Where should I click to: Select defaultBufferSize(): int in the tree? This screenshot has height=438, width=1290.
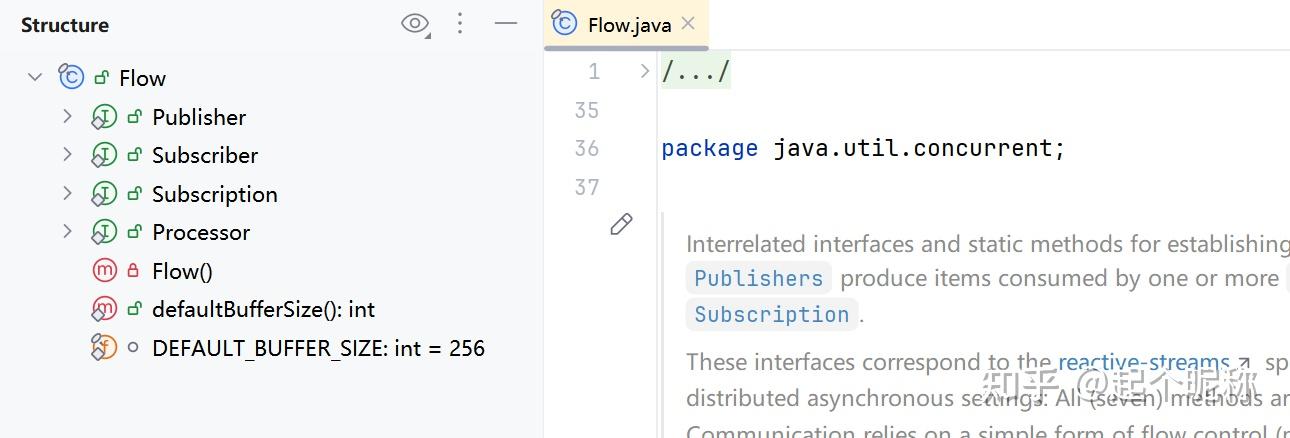pyautogui.click(x=263, y=310)
